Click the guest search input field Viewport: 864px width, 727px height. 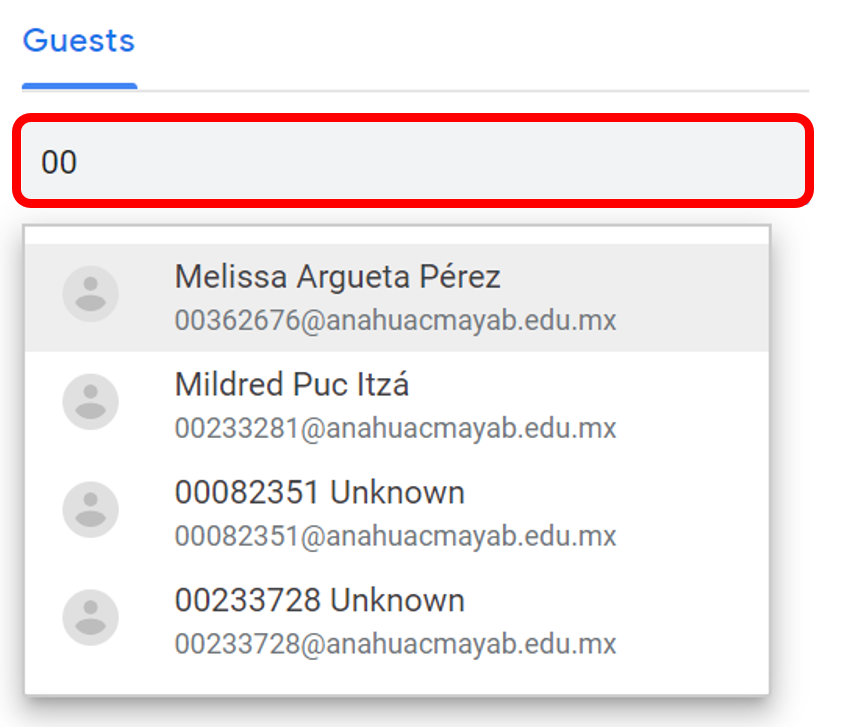(410, 161)
